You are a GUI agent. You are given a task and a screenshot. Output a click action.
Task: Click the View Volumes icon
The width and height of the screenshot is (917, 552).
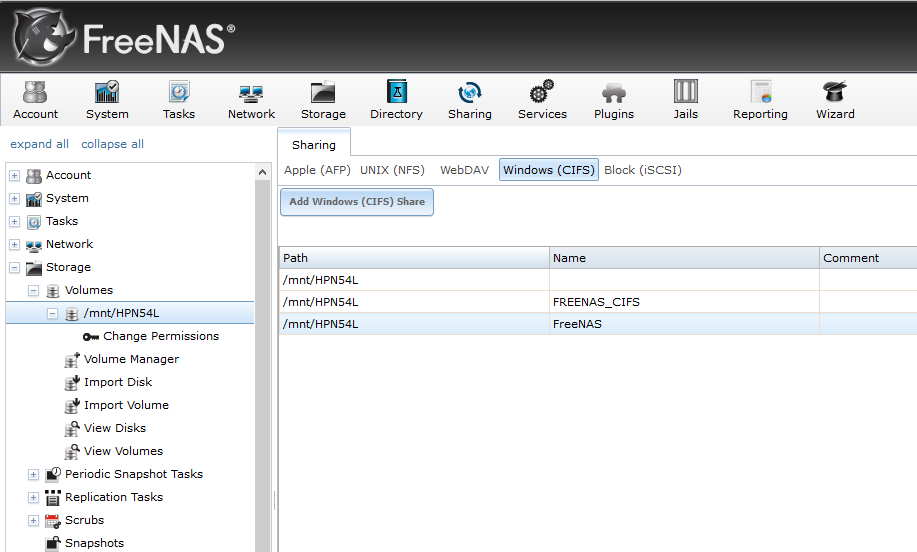point(72,451)
